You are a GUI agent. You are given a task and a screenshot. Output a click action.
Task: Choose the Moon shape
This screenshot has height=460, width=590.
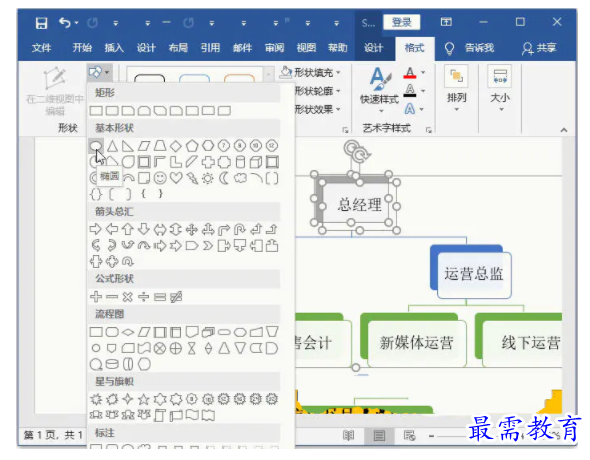click(x=224, y=178)
